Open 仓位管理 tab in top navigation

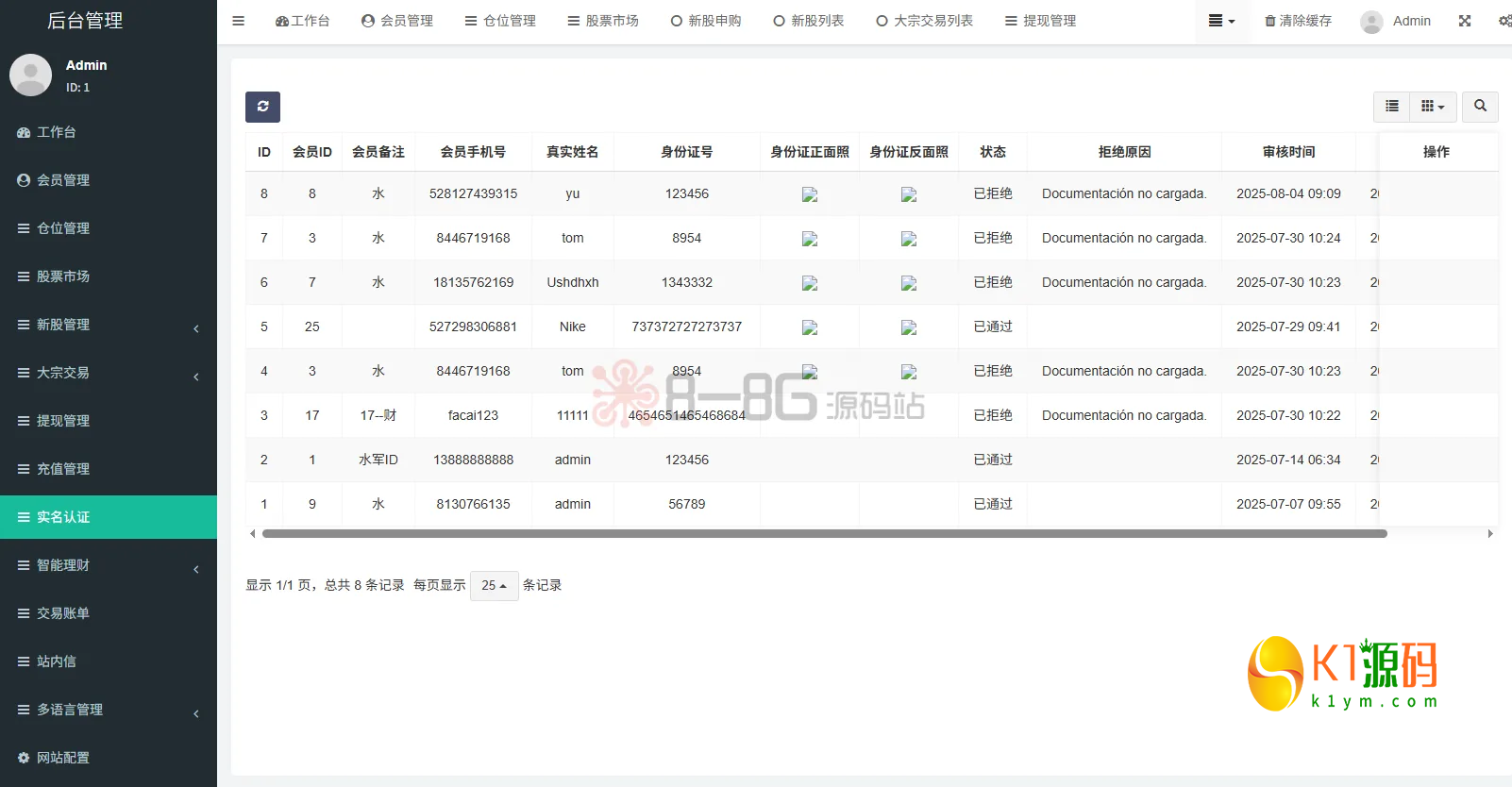click(500, 21)
